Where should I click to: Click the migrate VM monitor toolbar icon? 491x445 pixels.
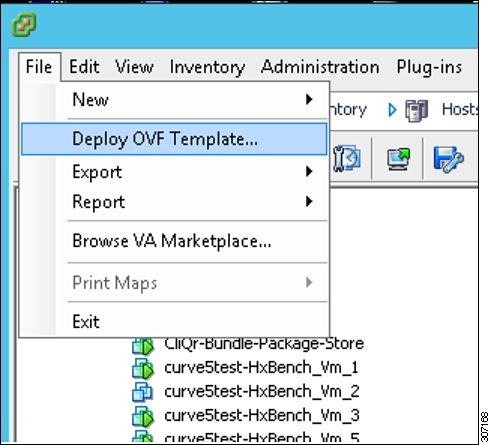pos(398,159)
